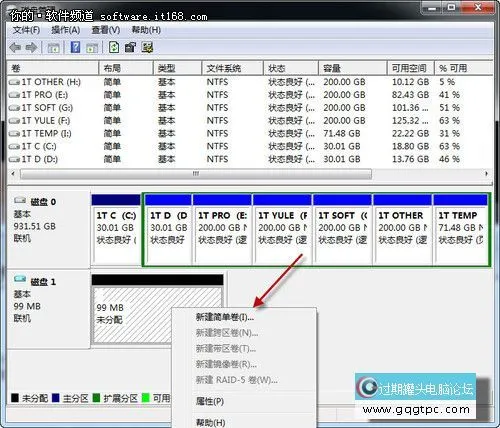This screenshot has width=500, height=428.
Task: Open the 文件(F) menu
Action: [x=26, y=30]
